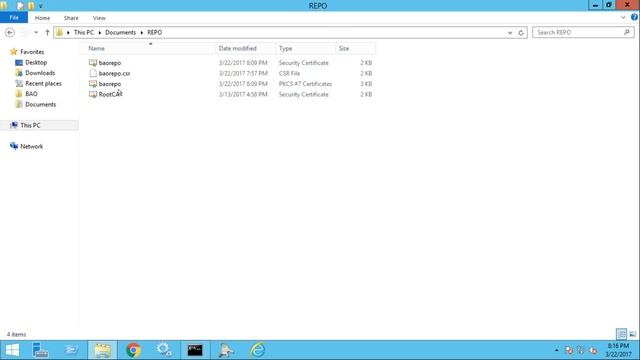Open the Share ribbon tab
The height and width of the screenshot is (360, 640).
(71, 18)
